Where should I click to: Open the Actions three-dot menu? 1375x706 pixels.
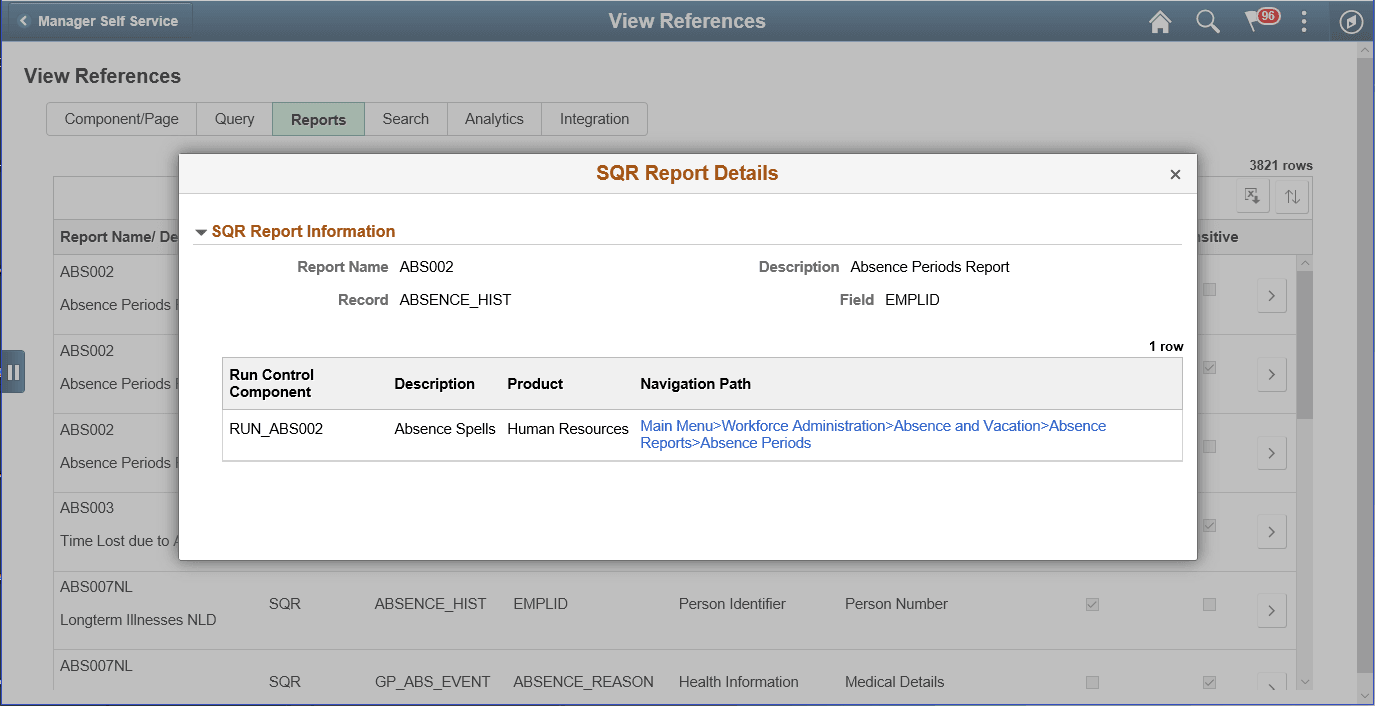pyautogui.click(x=1304, y=21)
